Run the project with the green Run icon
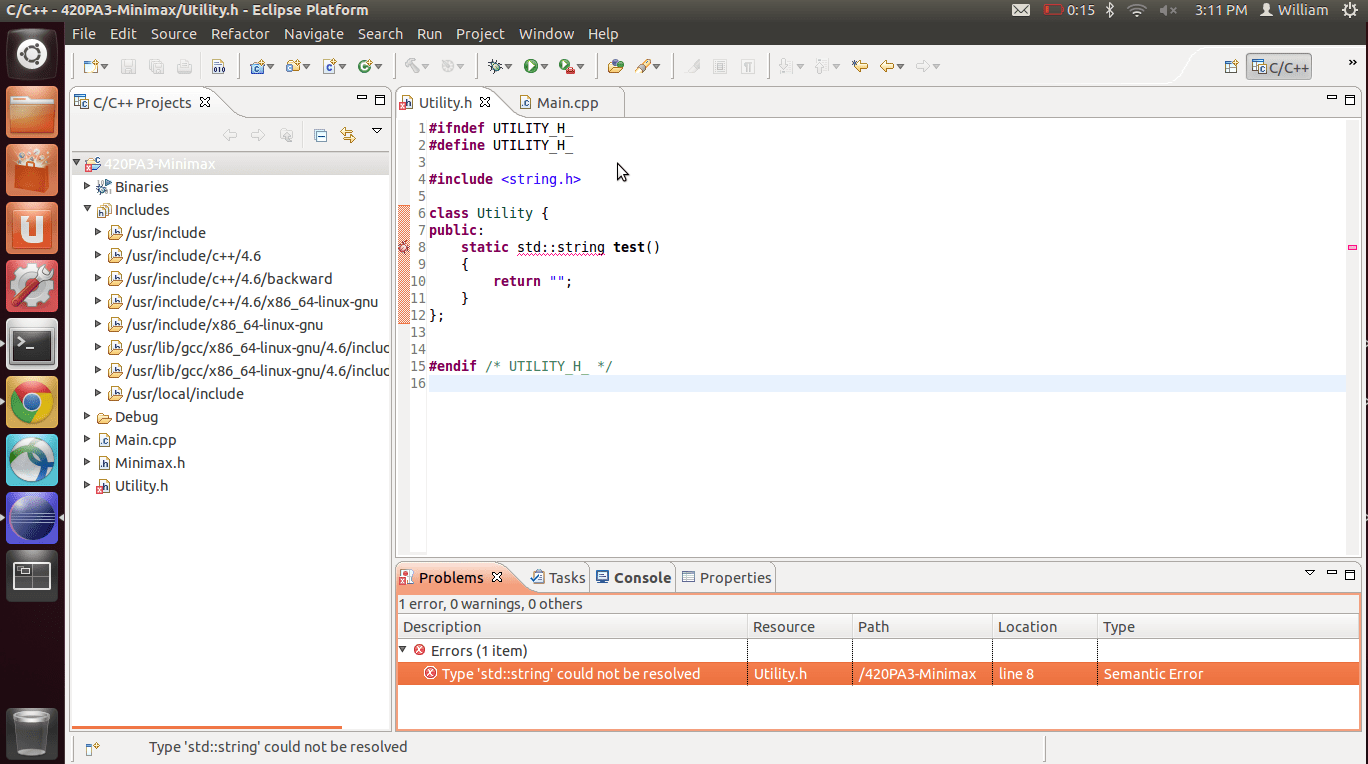1368x764 pixels. coord(533,65)
